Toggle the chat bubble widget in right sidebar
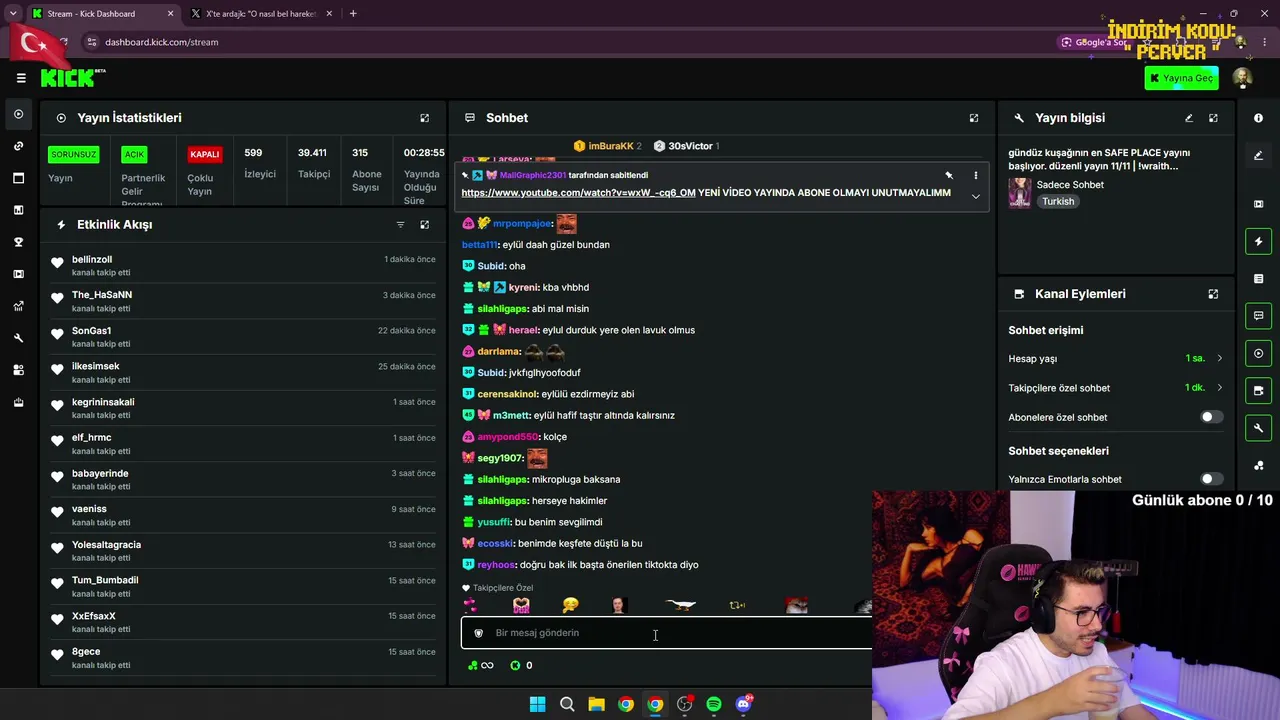 [1258, 316]
